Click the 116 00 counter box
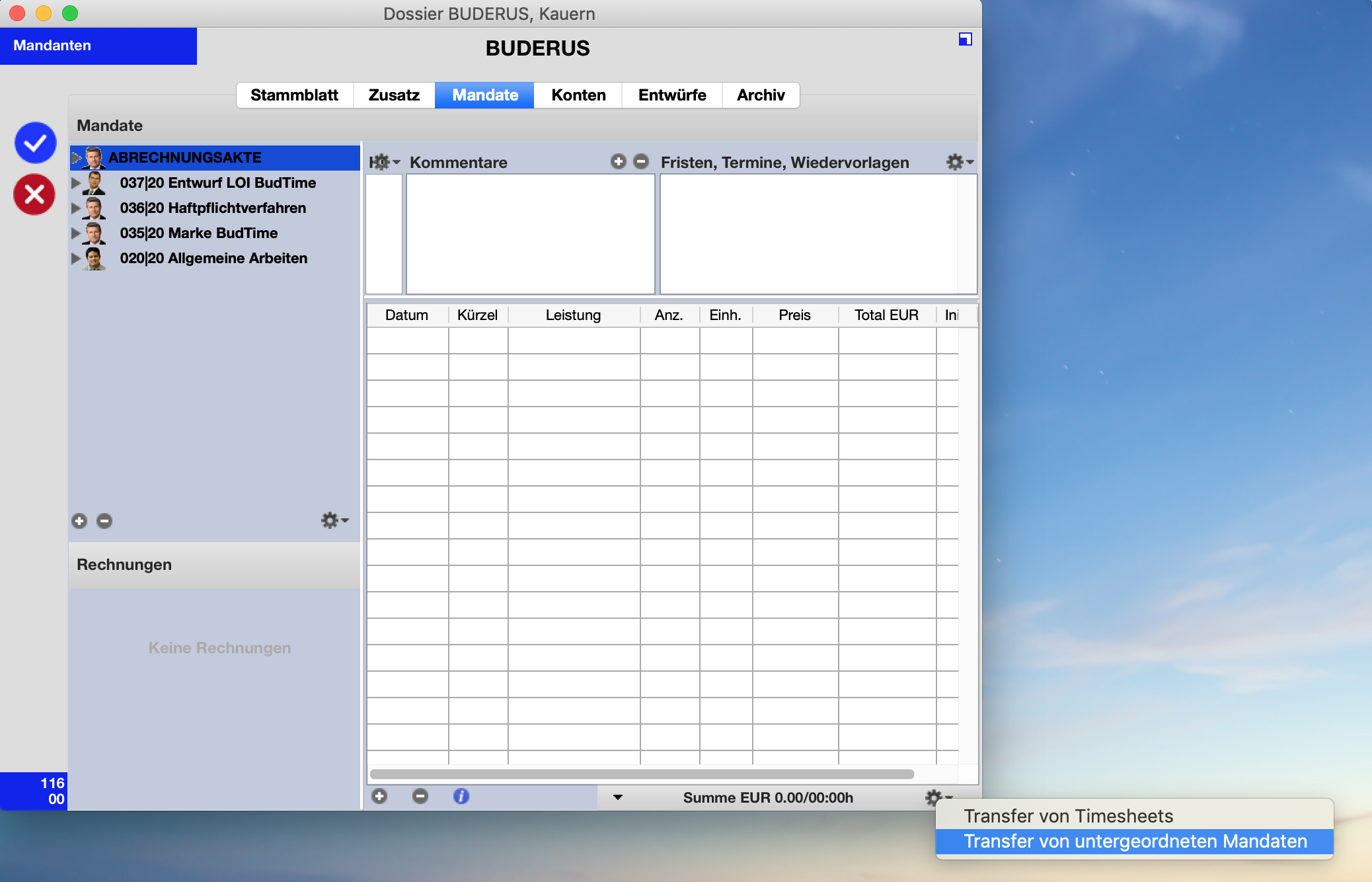The image size is (1372, 882). tap(33, 791)
